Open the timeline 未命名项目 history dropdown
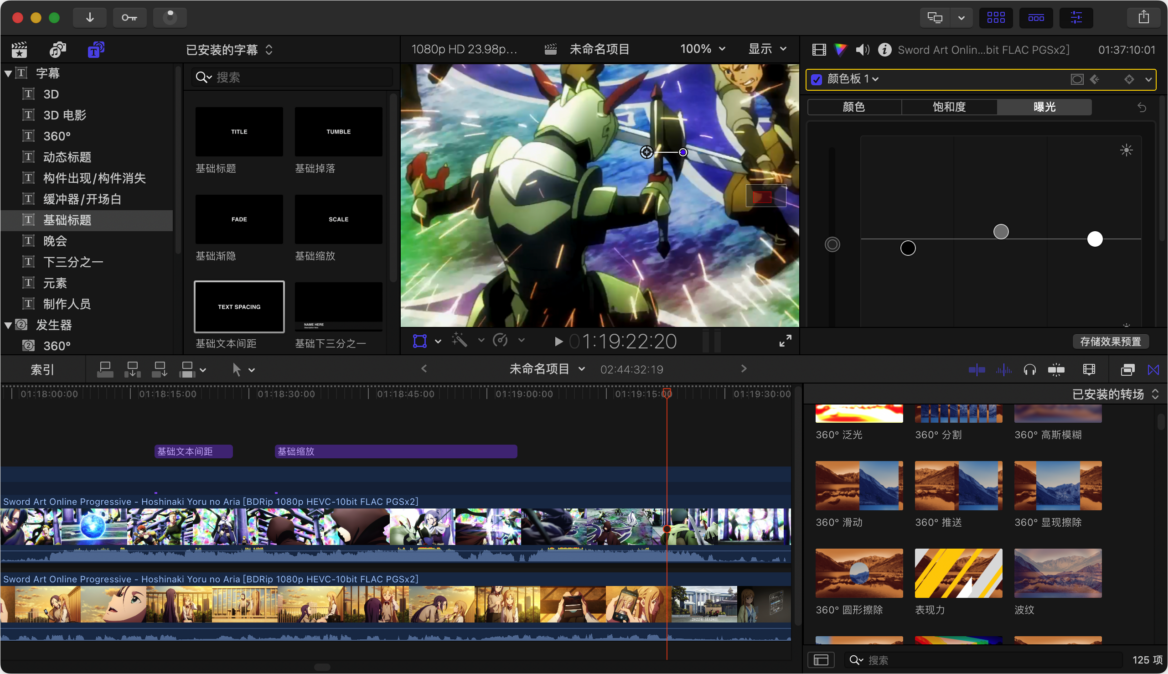Image resolution: width=1168 pixels, height=674 pixels. (x=547, y=369)
